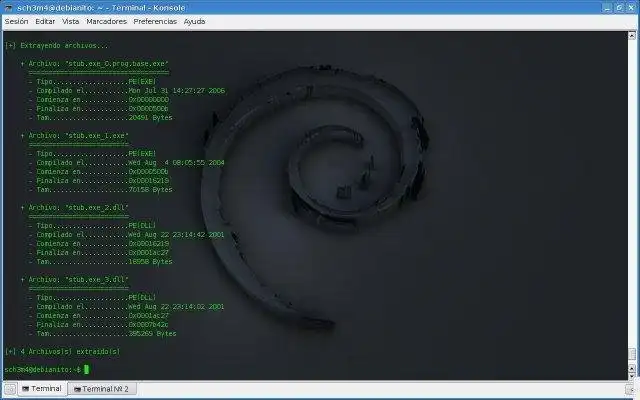This screenshot has height=400, width=640.
Task: Click the file name 'stub.exe_0.prog.base.exe'
Action: (117, 64)
